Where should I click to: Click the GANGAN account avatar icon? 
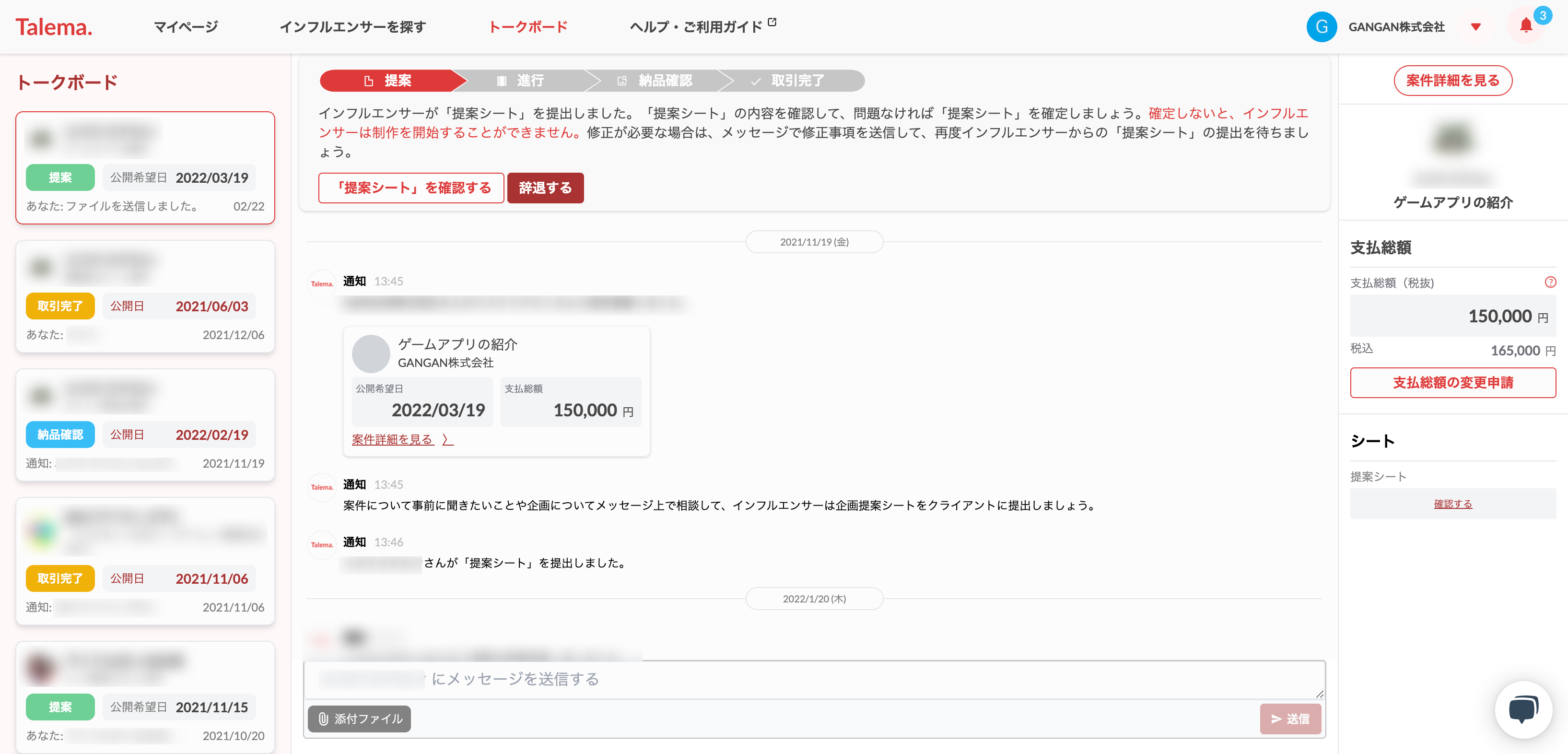pyautogui.click(x=1321, y=27)
